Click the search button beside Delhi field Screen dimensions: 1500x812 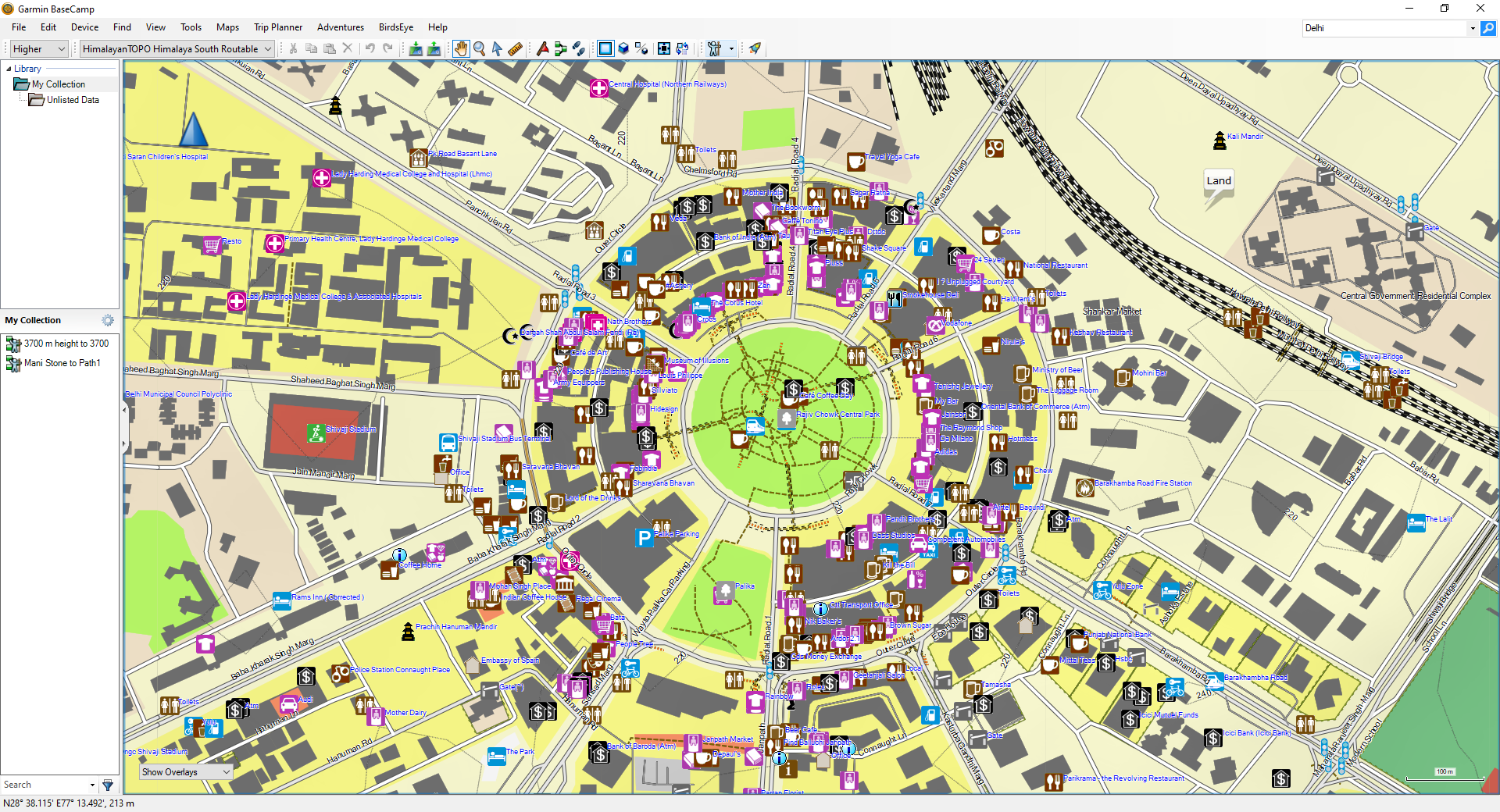point(1488,28)
